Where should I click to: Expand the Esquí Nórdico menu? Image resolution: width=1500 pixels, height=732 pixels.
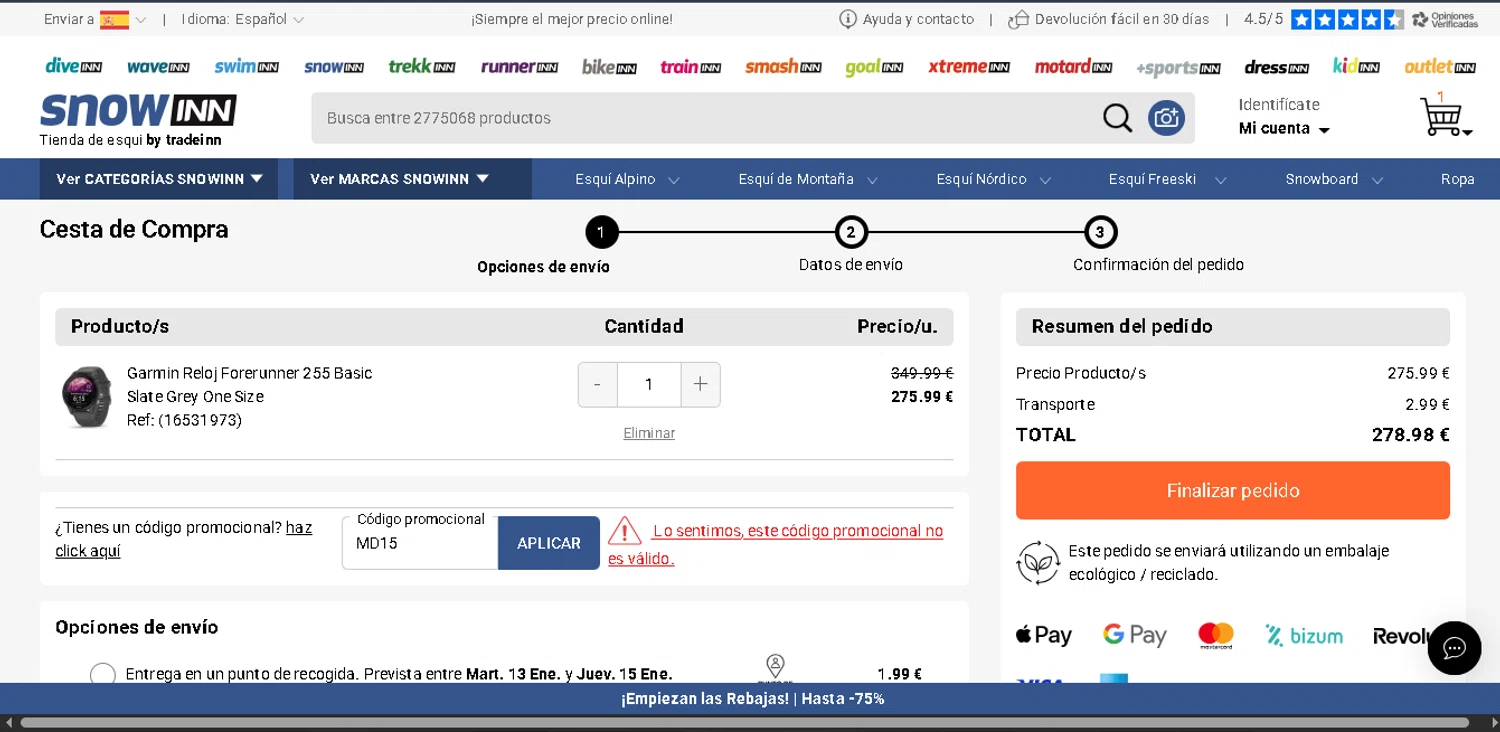point(993,179)
